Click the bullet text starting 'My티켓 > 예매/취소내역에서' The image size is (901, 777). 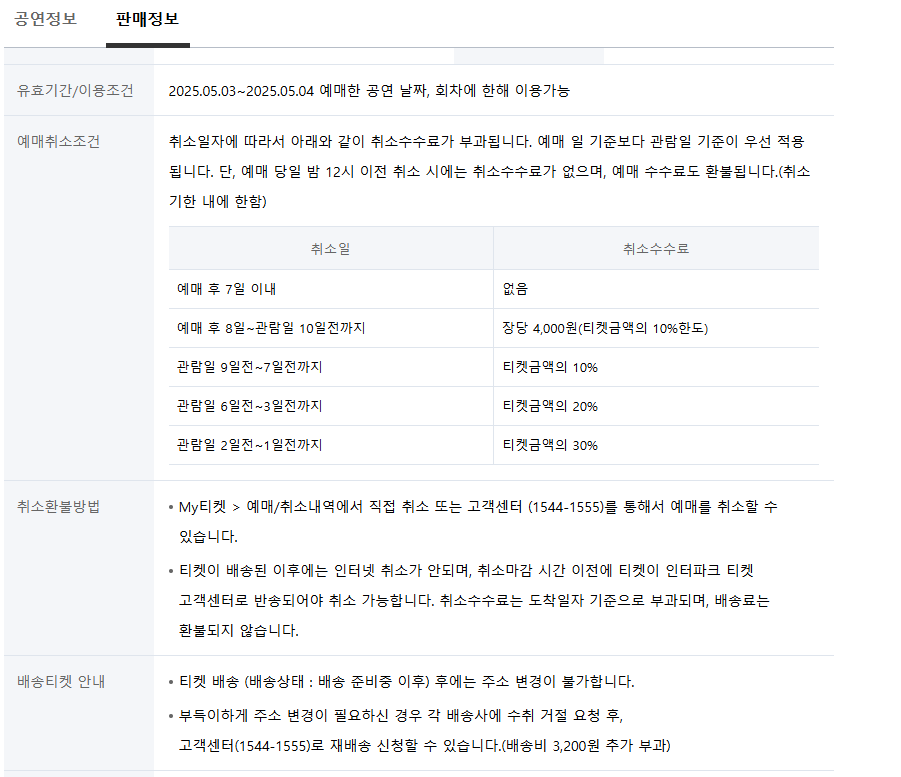tap(478, 521)
